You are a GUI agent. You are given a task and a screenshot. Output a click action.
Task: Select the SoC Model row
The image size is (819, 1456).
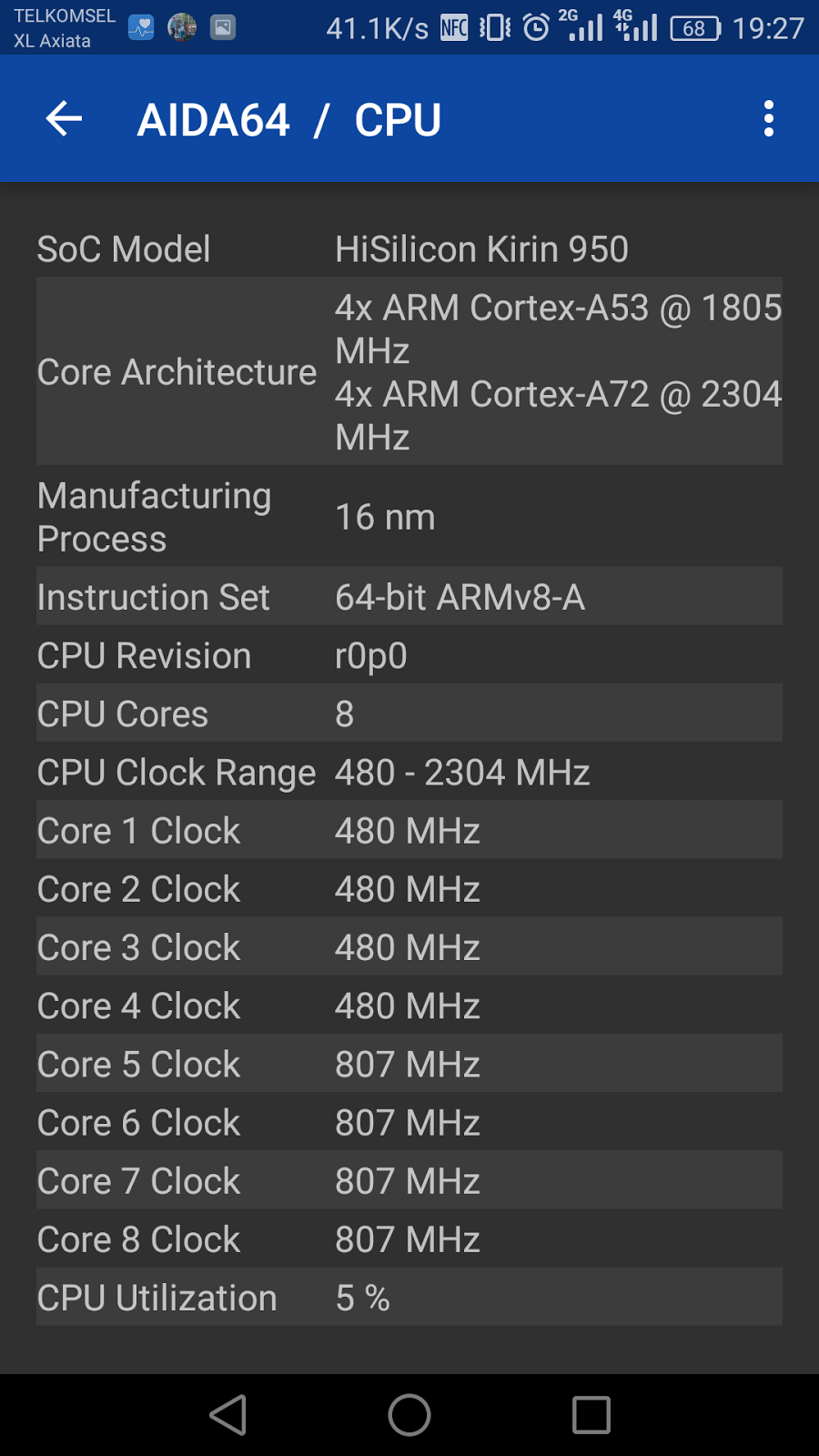point(409,248)
